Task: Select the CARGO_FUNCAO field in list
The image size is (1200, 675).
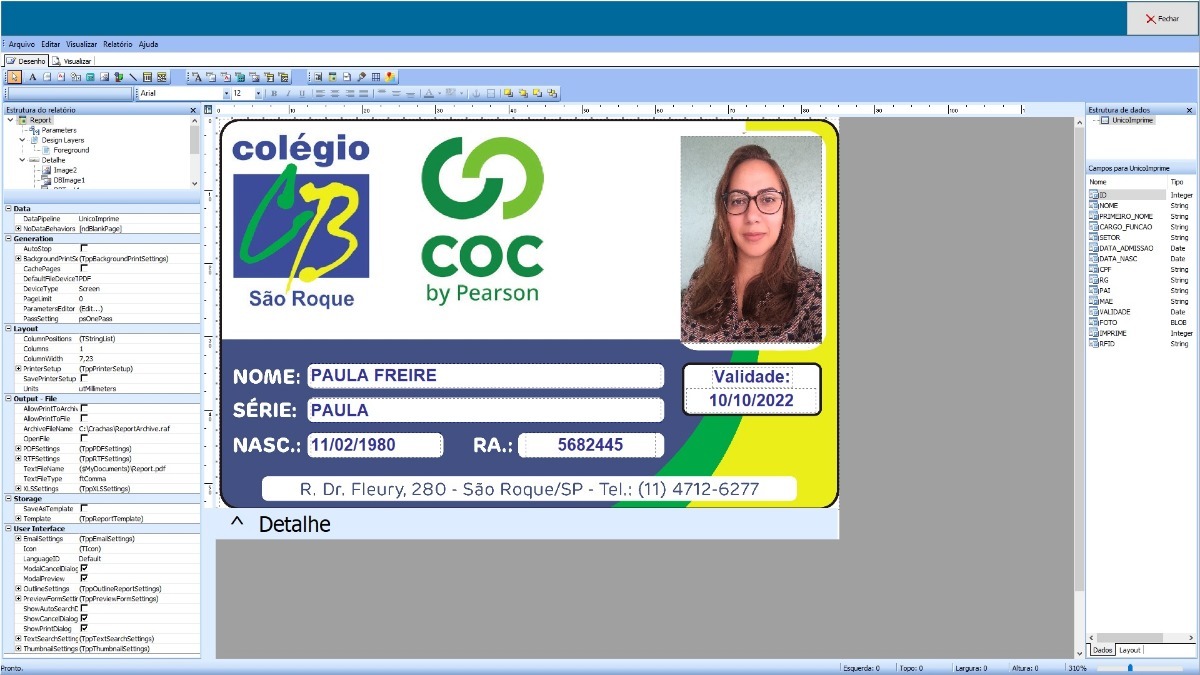Action: point(1126,227)
